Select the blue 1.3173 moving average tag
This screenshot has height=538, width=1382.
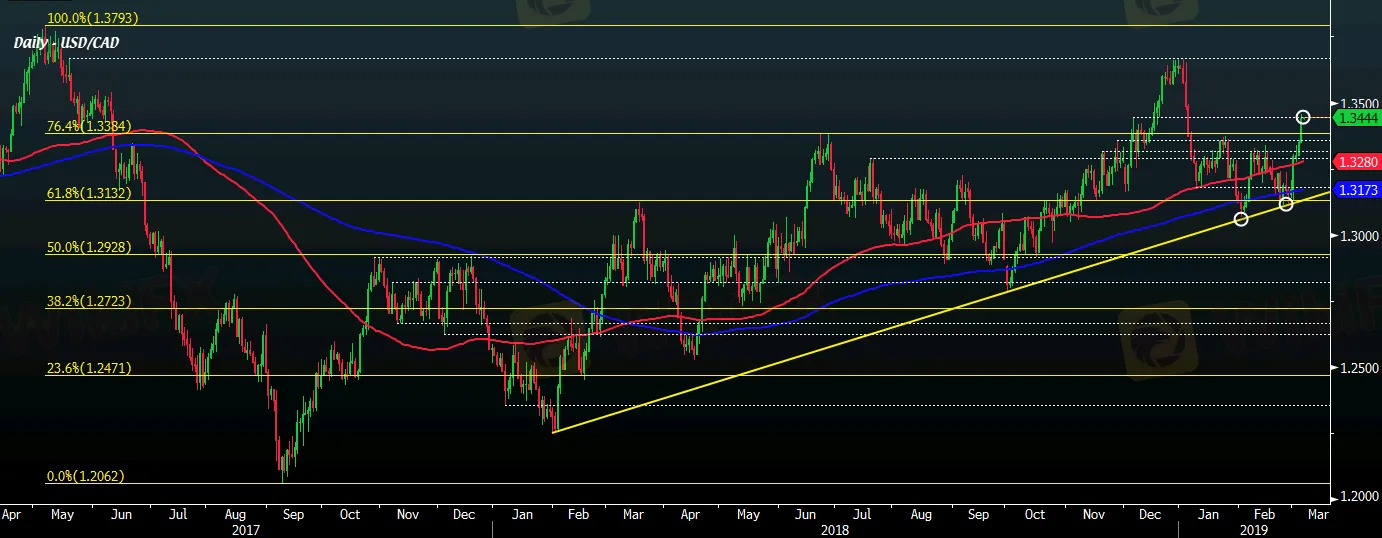point(1357,189)
